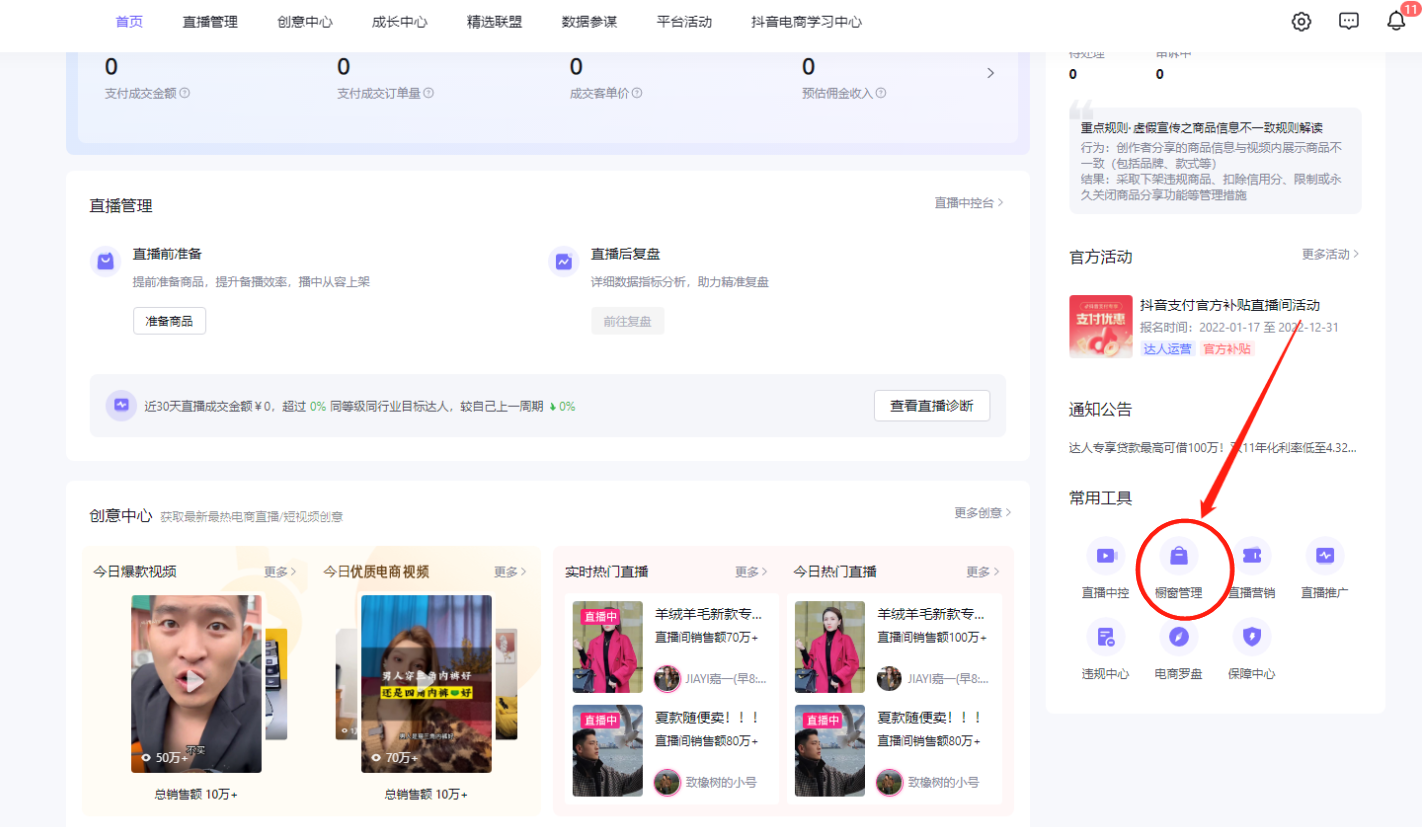Open first 羊绒羊毛新款 thumbnail in 实时热门直播
The height and width of the screenshot is (827, 1422).
click(x=608, y=647)
